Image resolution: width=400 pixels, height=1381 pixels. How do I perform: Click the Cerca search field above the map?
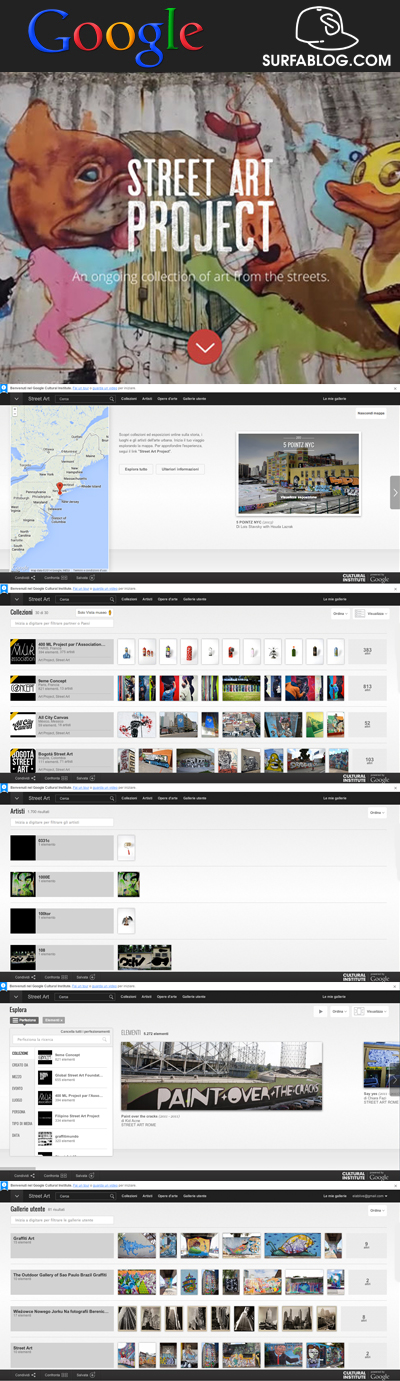pos(84,399)
